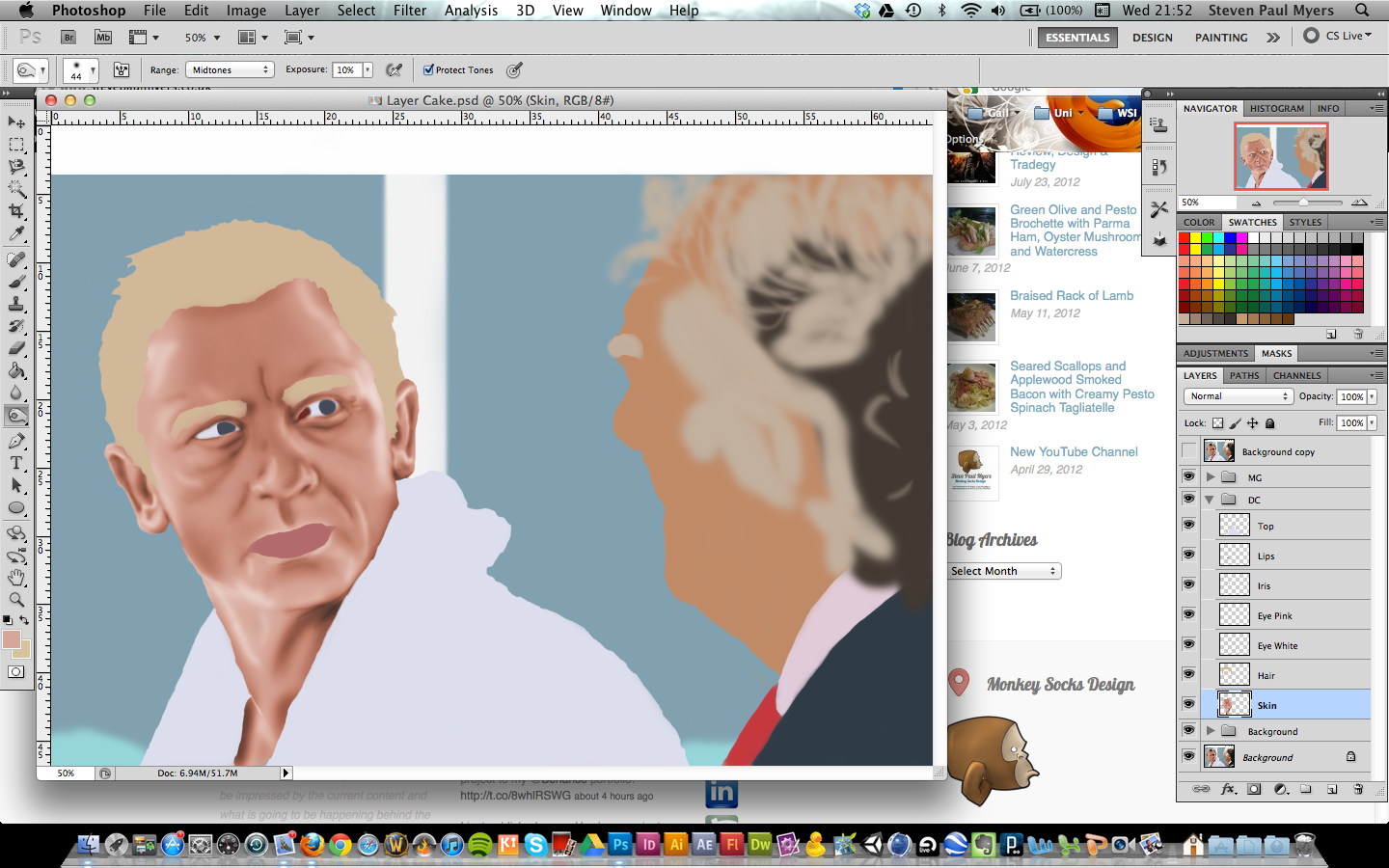The height and width of the screenshot is (868, 1389).
Task: Launch Mini Bridge from Mb icon
Action: pos(103,38)
